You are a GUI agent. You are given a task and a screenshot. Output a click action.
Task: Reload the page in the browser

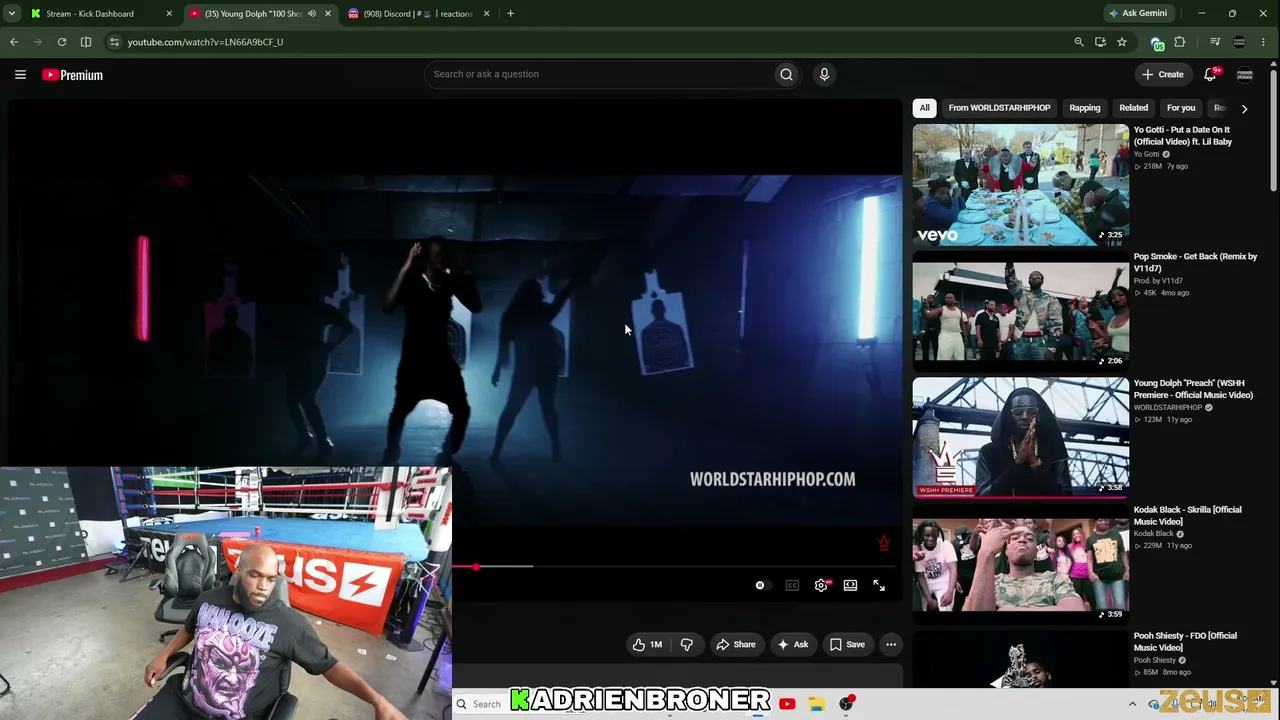click(x=62, y=42)
